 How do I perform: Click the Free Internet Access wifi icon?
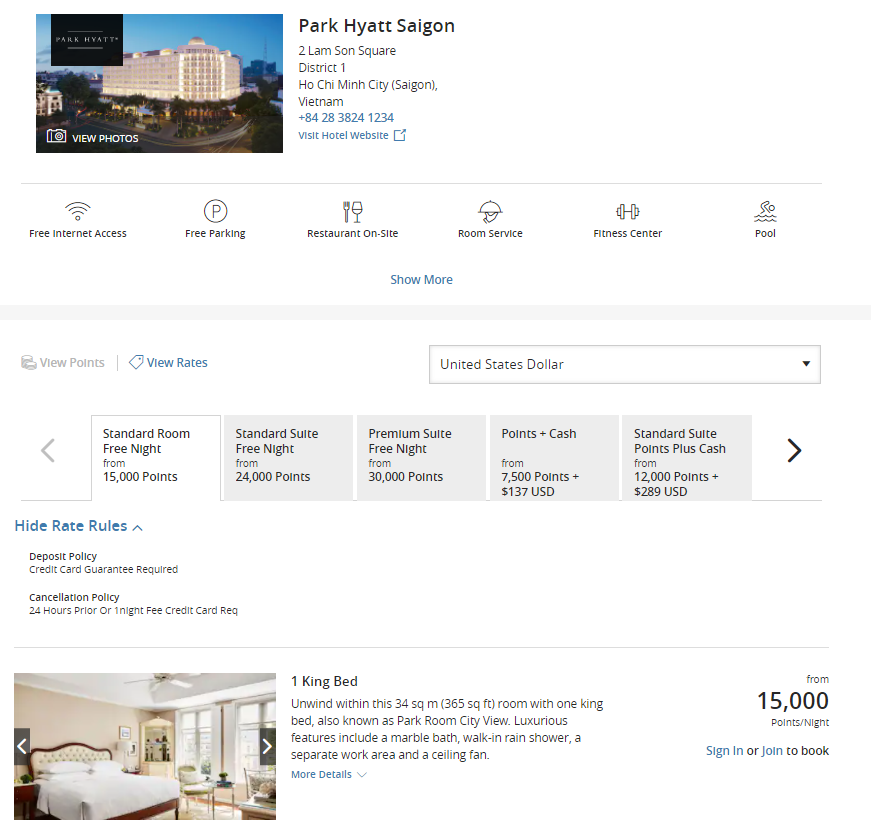pos(78,211)
